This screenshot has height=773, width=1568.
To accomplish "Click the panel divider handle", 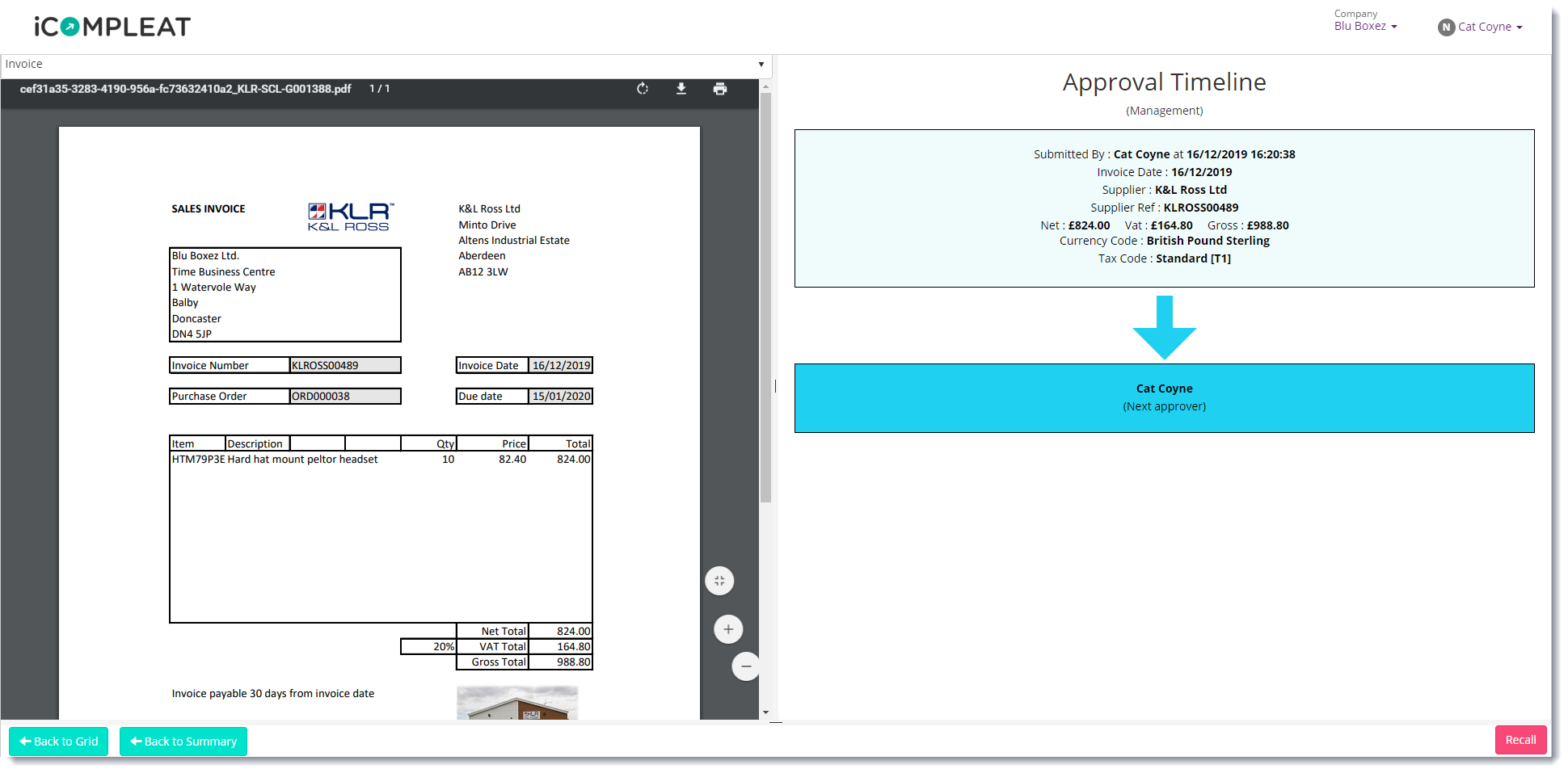I will tap(775, 386).
